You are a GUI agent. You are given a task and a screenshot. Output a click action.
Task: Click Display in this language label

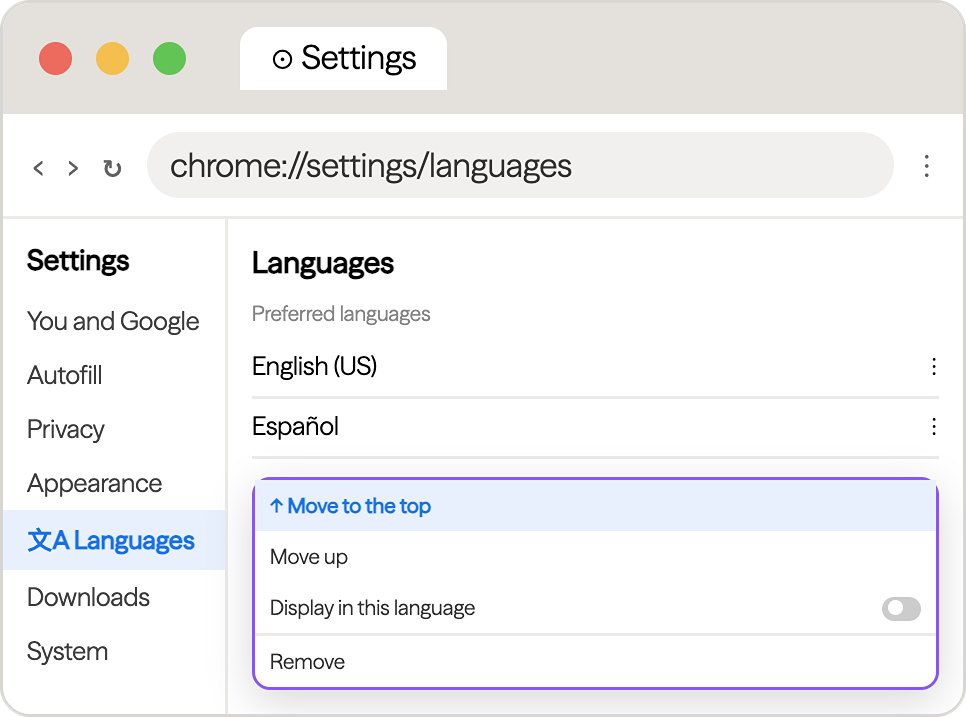click(372, 608)
